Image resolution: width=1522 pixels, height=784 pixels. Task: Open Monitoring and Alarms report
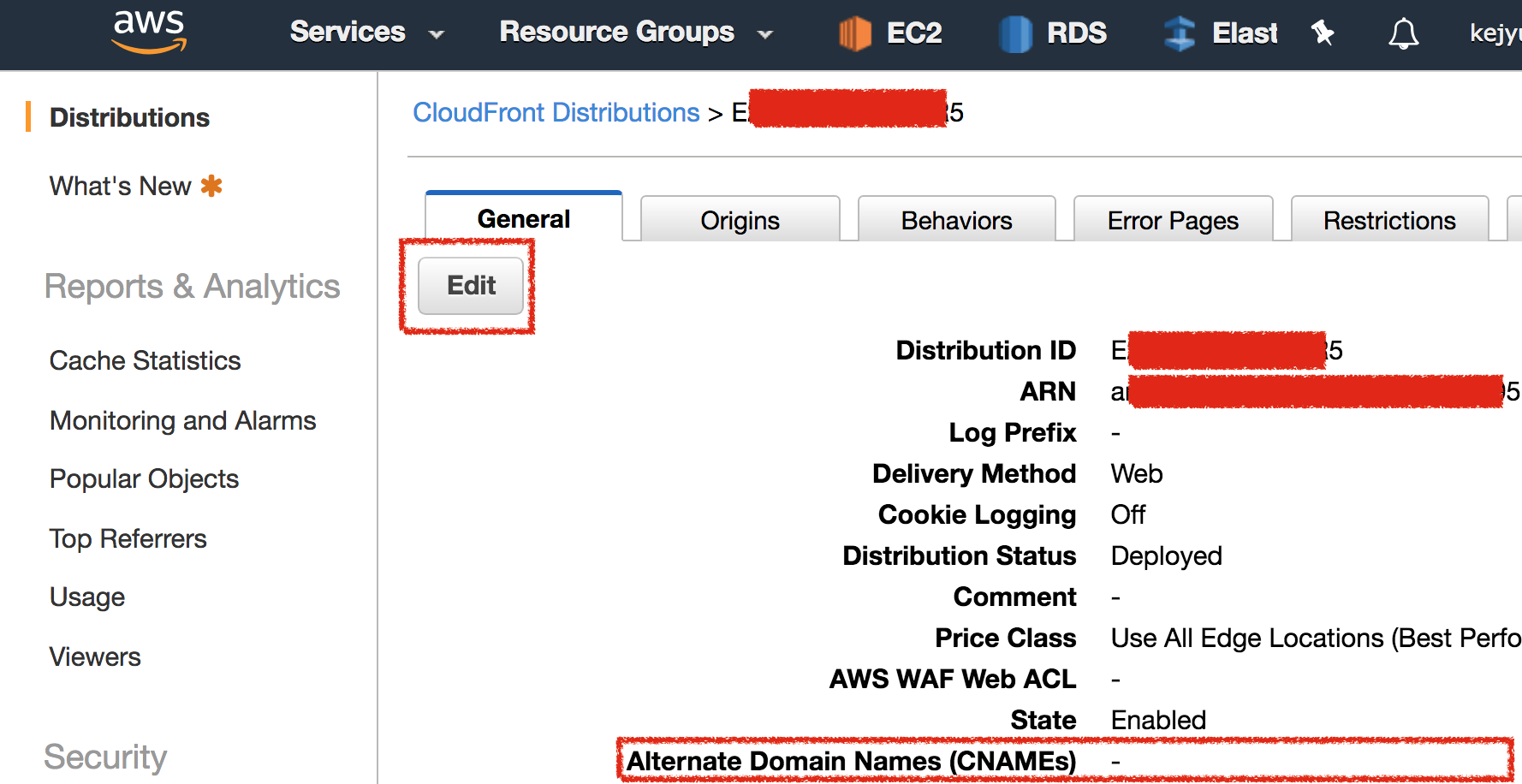182,420
